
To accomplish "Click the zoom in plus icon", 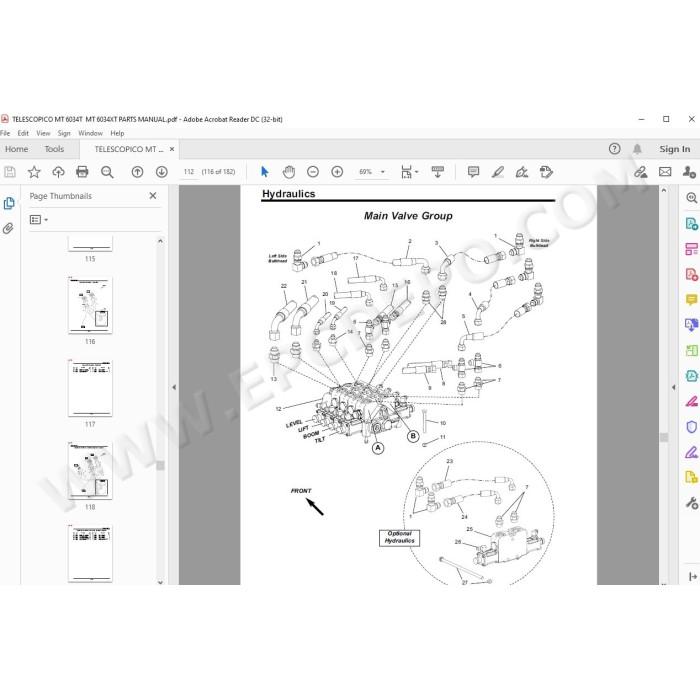I will [337, 172].
